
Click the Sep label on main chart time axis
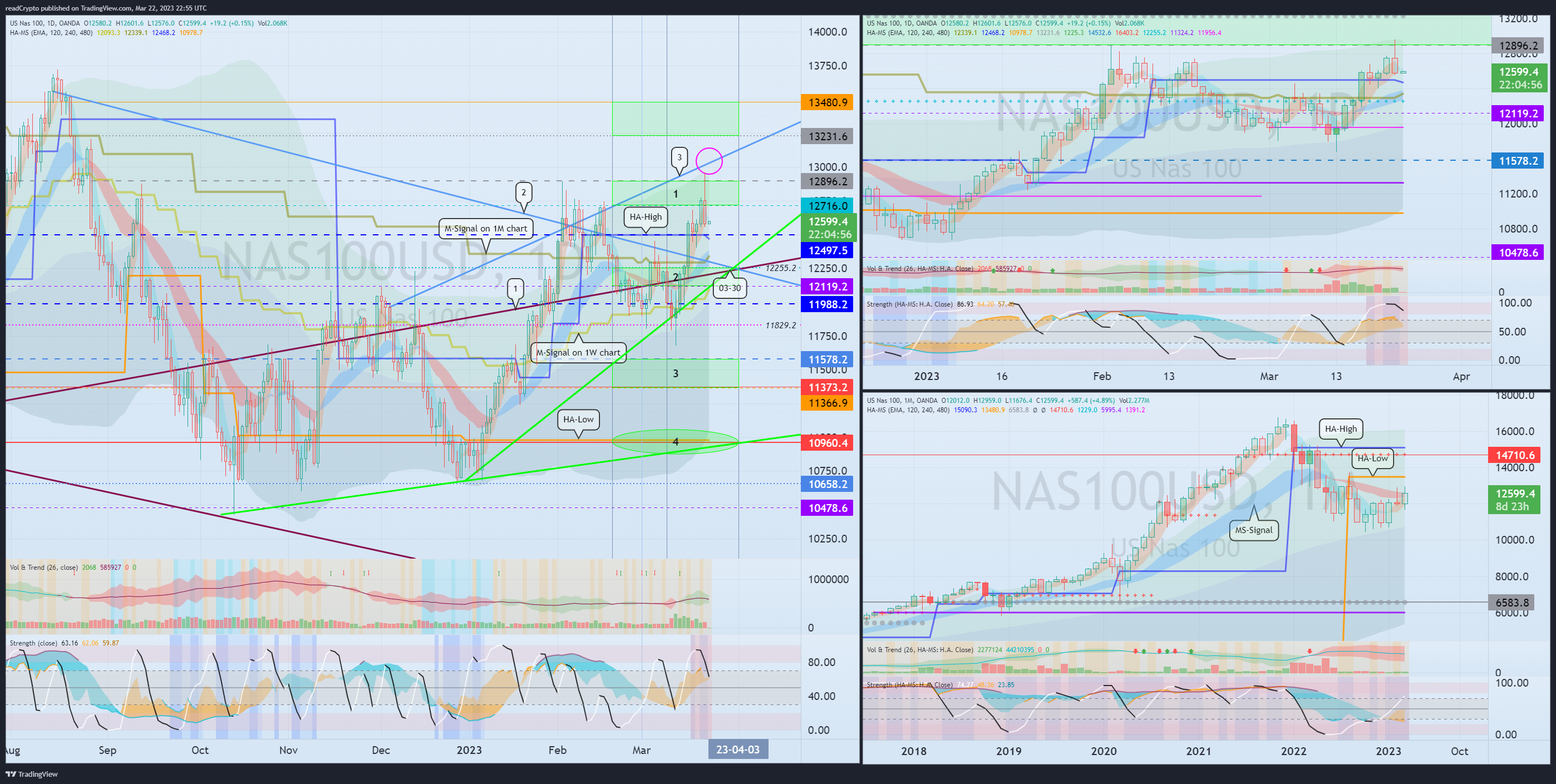coord(107,750)
